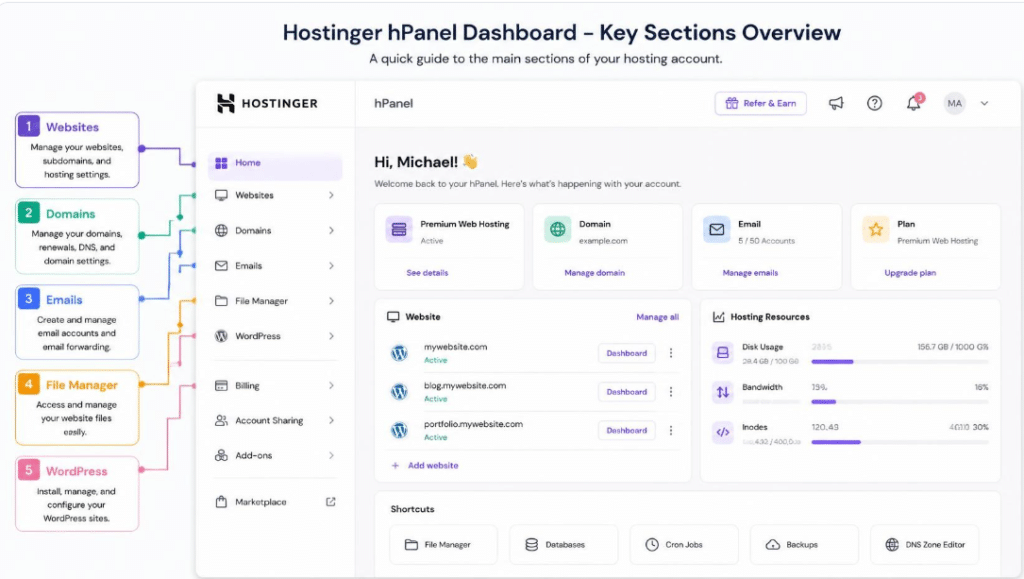Click the Hostinger logo icon
This screenshot has width=1024, height=579.
point(225,103)
